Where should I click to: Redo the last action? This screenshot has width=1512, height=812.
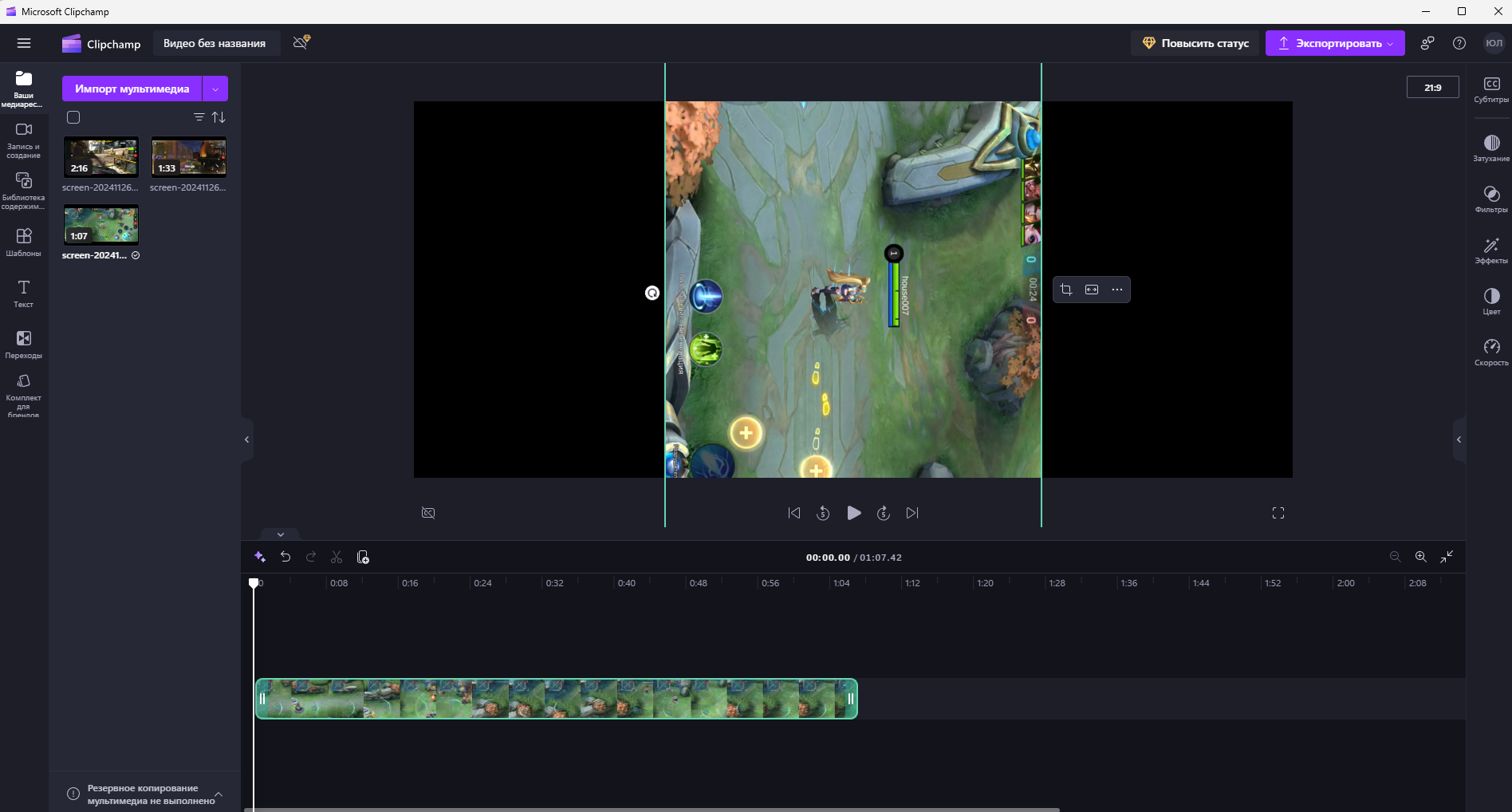click(x=311, y=557)
